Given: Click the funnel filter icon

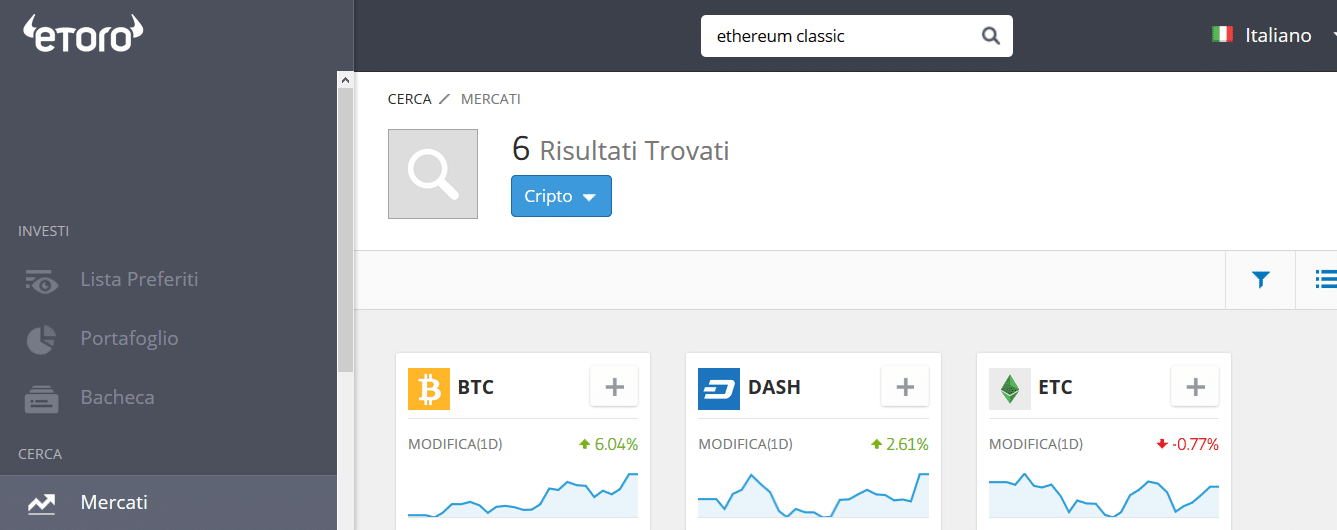Looking at the screenshot, I should (x=1260, y=280).
